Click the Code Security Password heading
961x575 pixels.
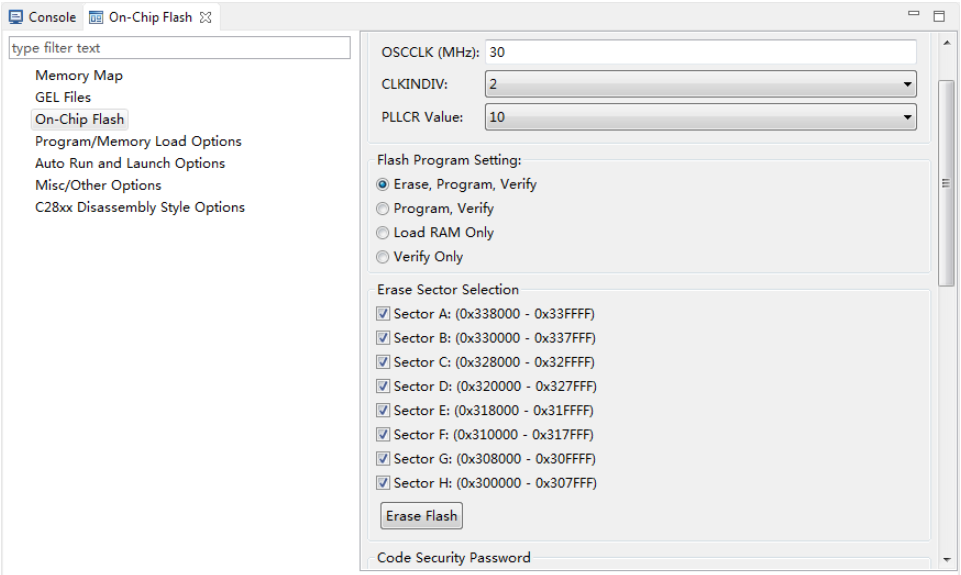[x=454, y=558]
